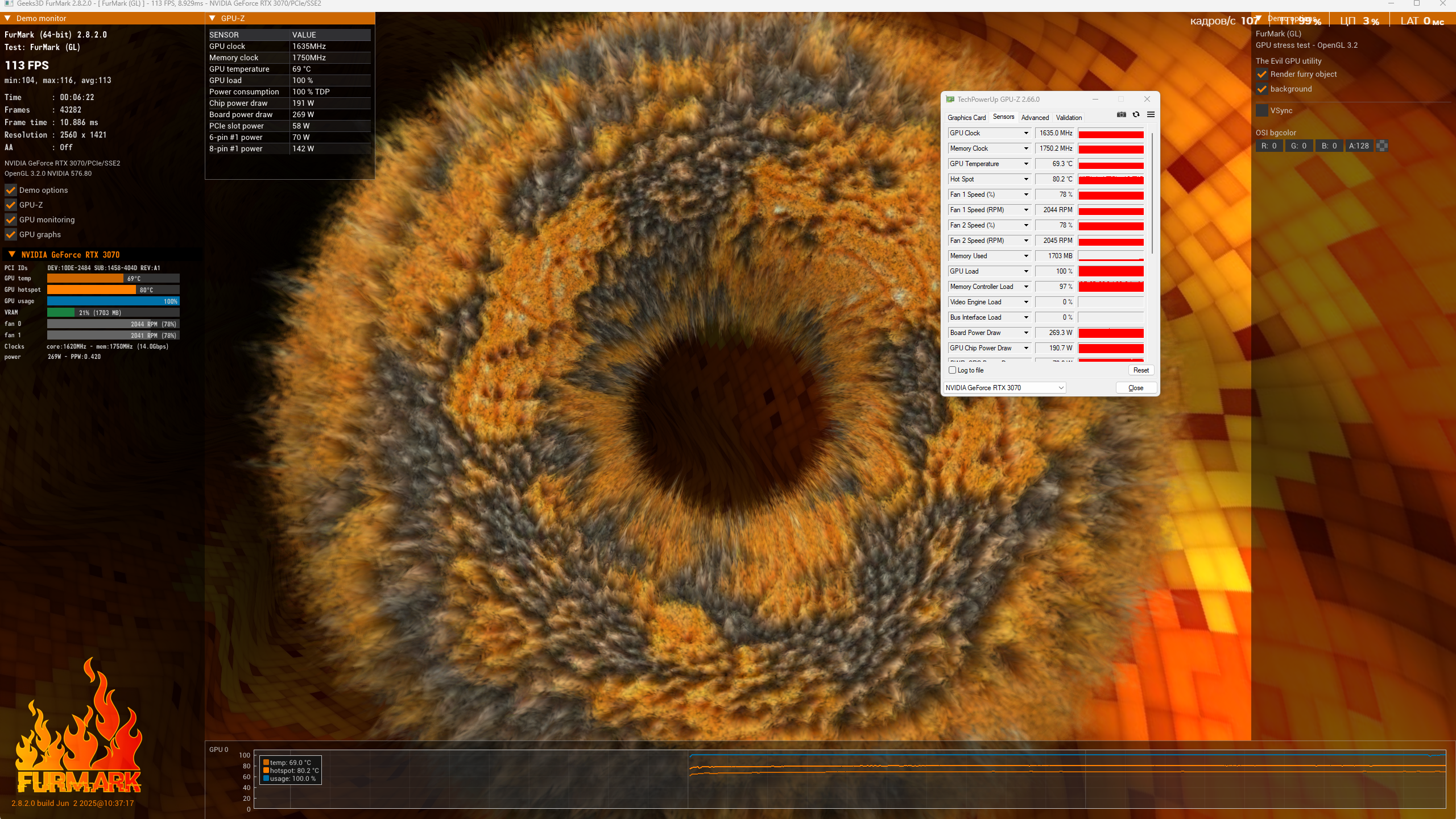The height and width of the screenshot is (819, 1456).
Task: Click the '80.2 °C' Hot Spot value
Action: (1055, 179)
